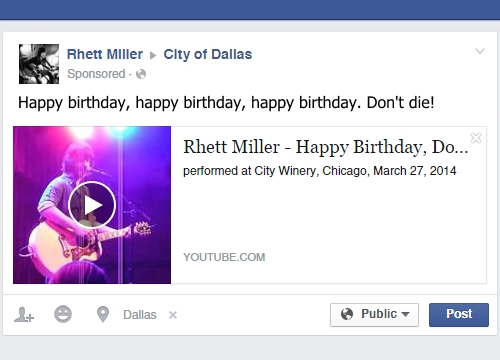This screenshot has height=360, width=500.
Task: Open the emoji feeling icon
Action: (x=63, y=314)
